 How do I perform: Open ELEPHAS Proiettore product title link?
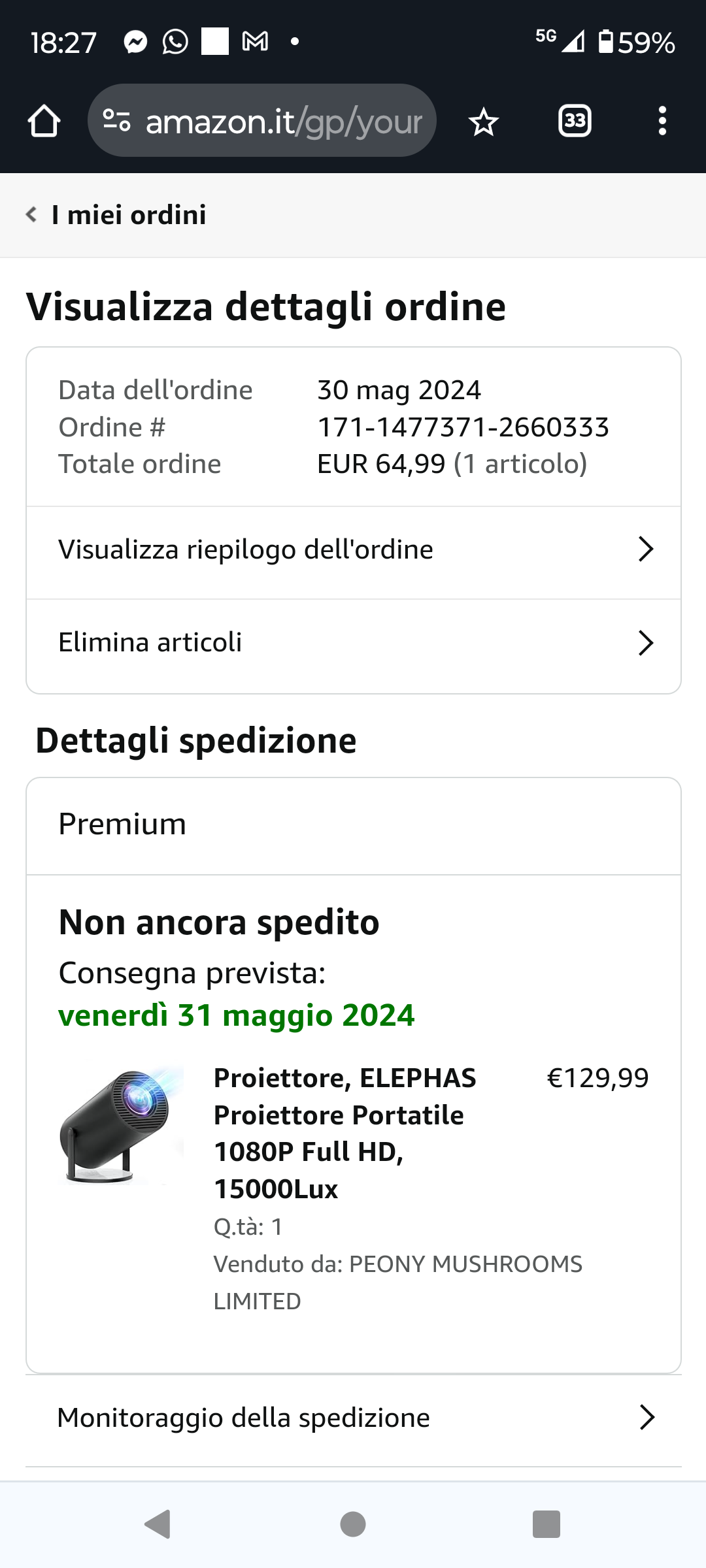[345, 1134]
